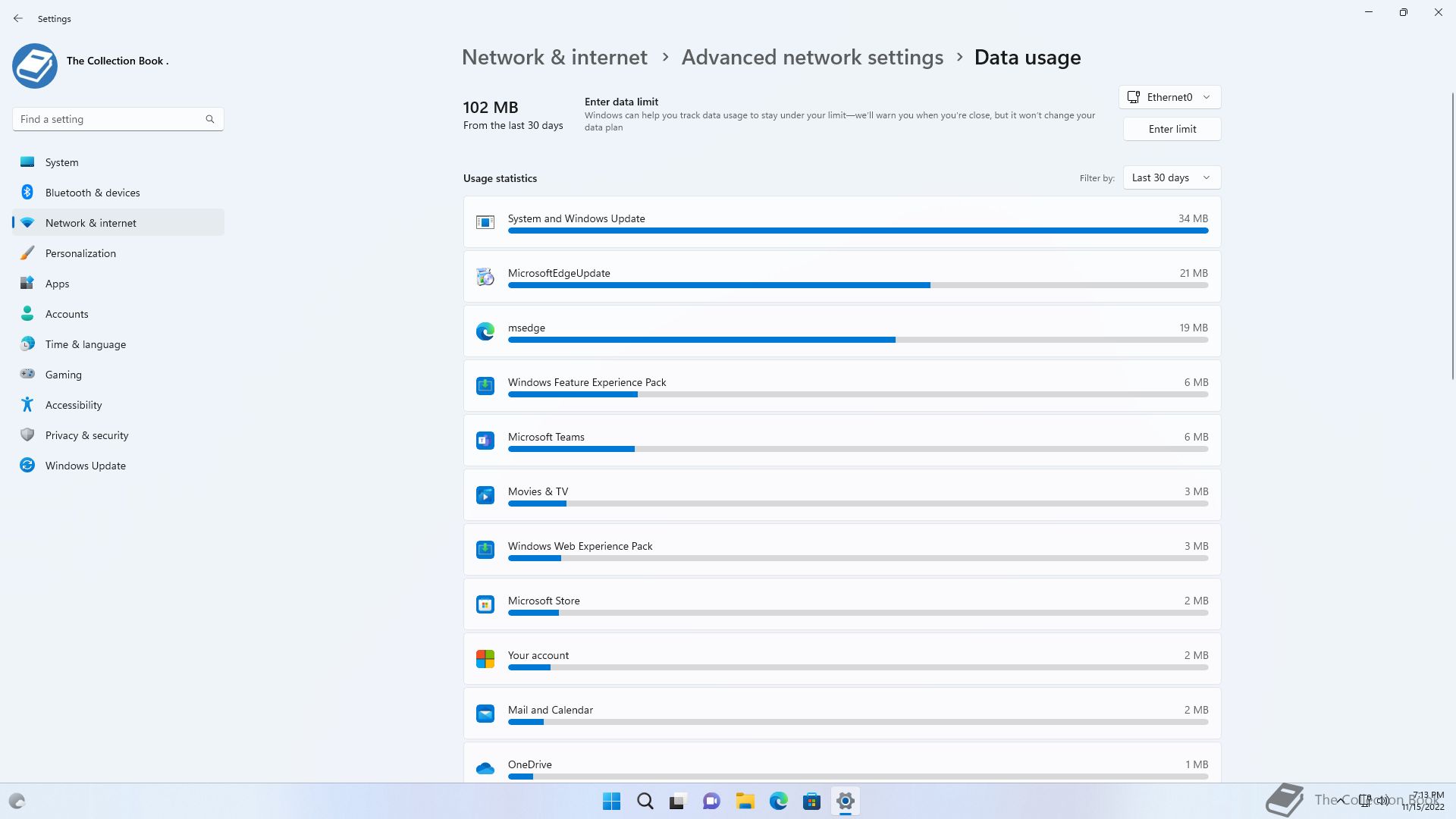
Task: Click the 21 MB usage value
Action: (x=1194, y=273)
